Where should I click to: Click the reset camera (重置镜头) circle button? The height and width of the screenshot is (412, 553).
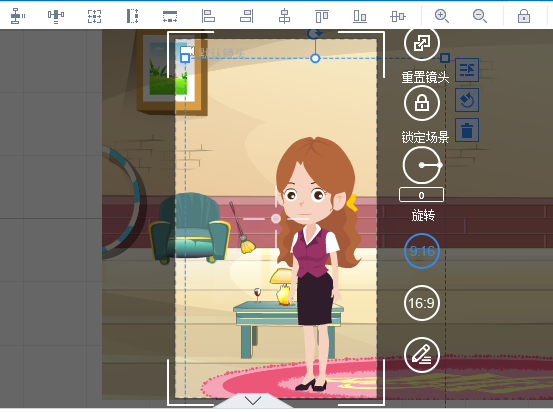pyautogui.click(x=422, y=44)
